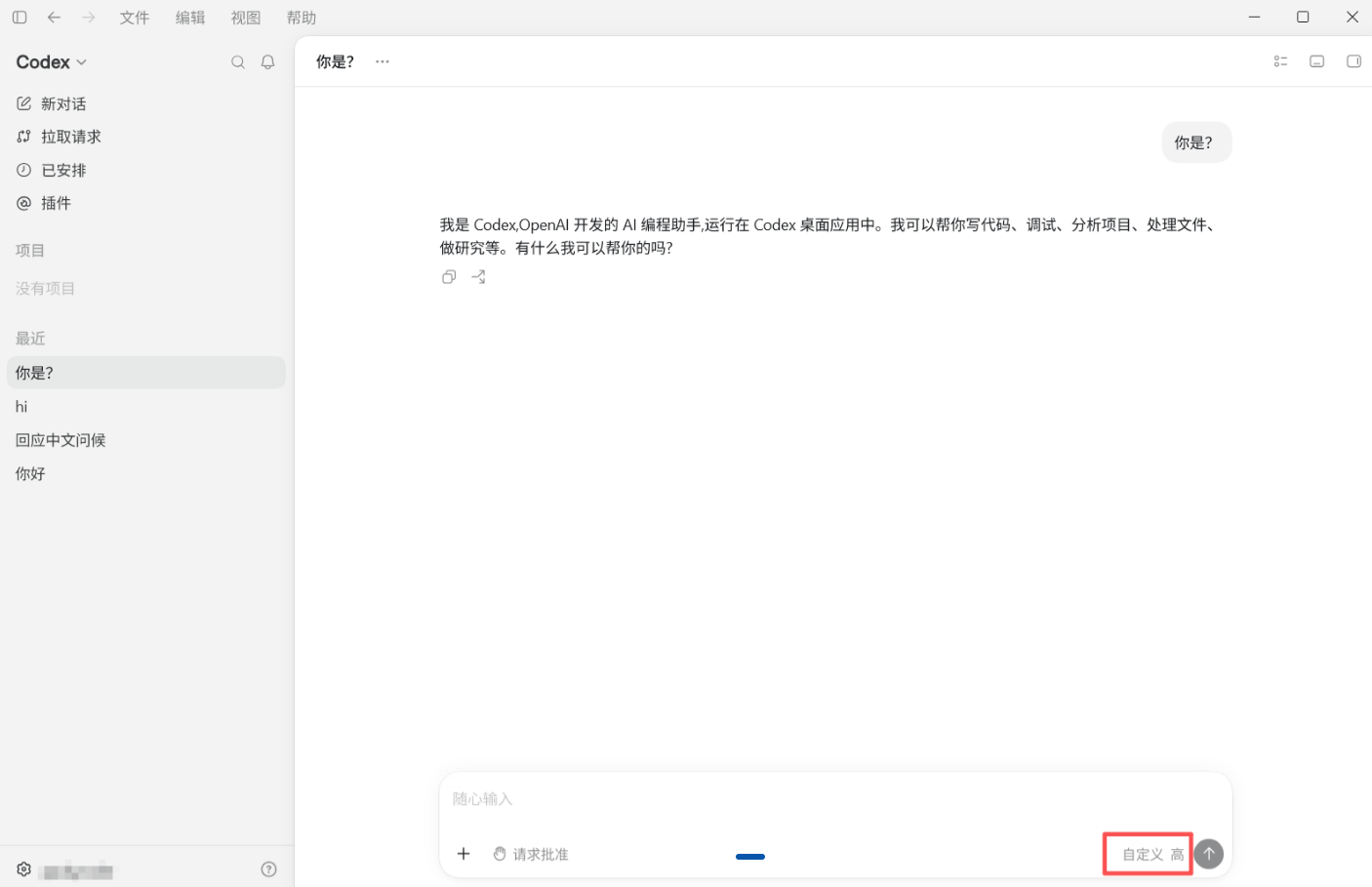The width and height of the screenshot is (1372, 887).
Task: Open the three-dot conversation options menu
Action: point(383,61)
